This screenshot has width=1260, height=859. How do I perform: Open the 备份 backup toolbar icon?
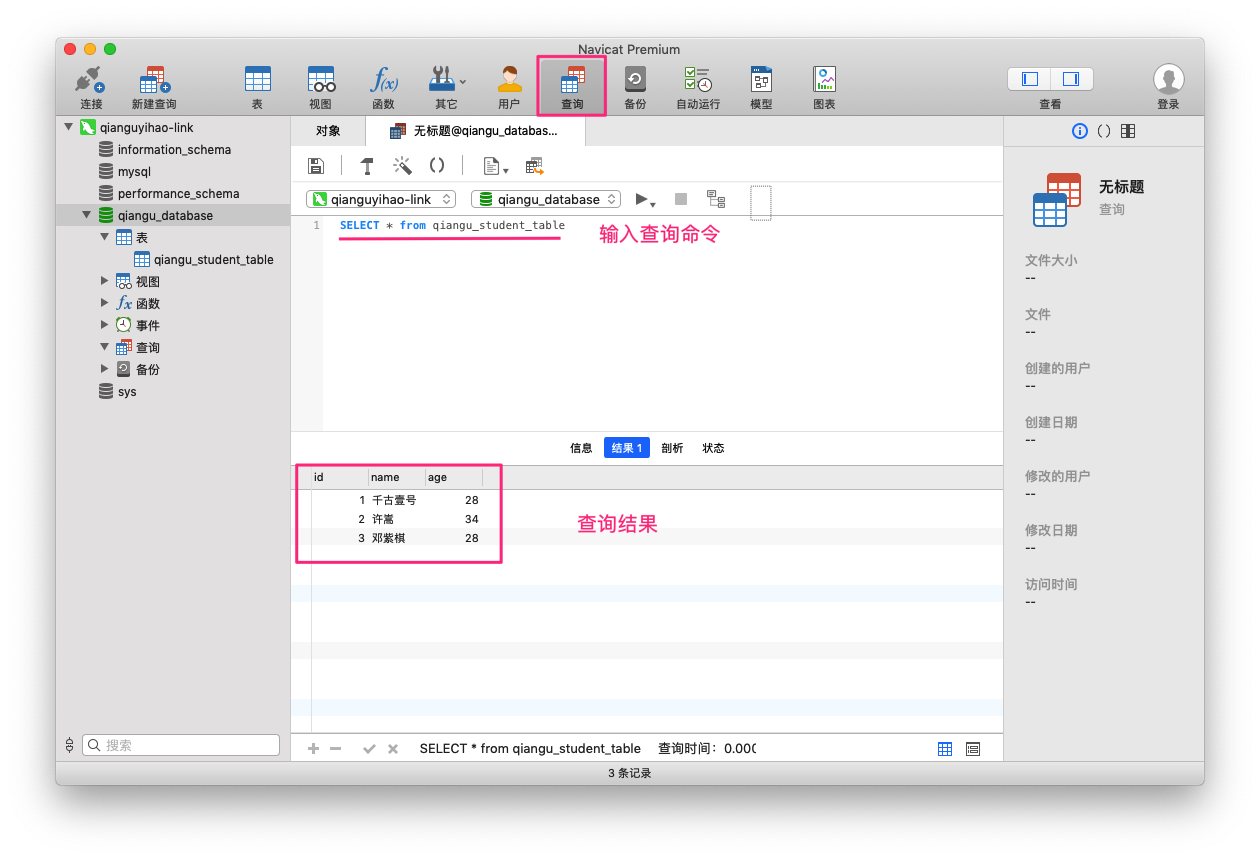[635, 87]
